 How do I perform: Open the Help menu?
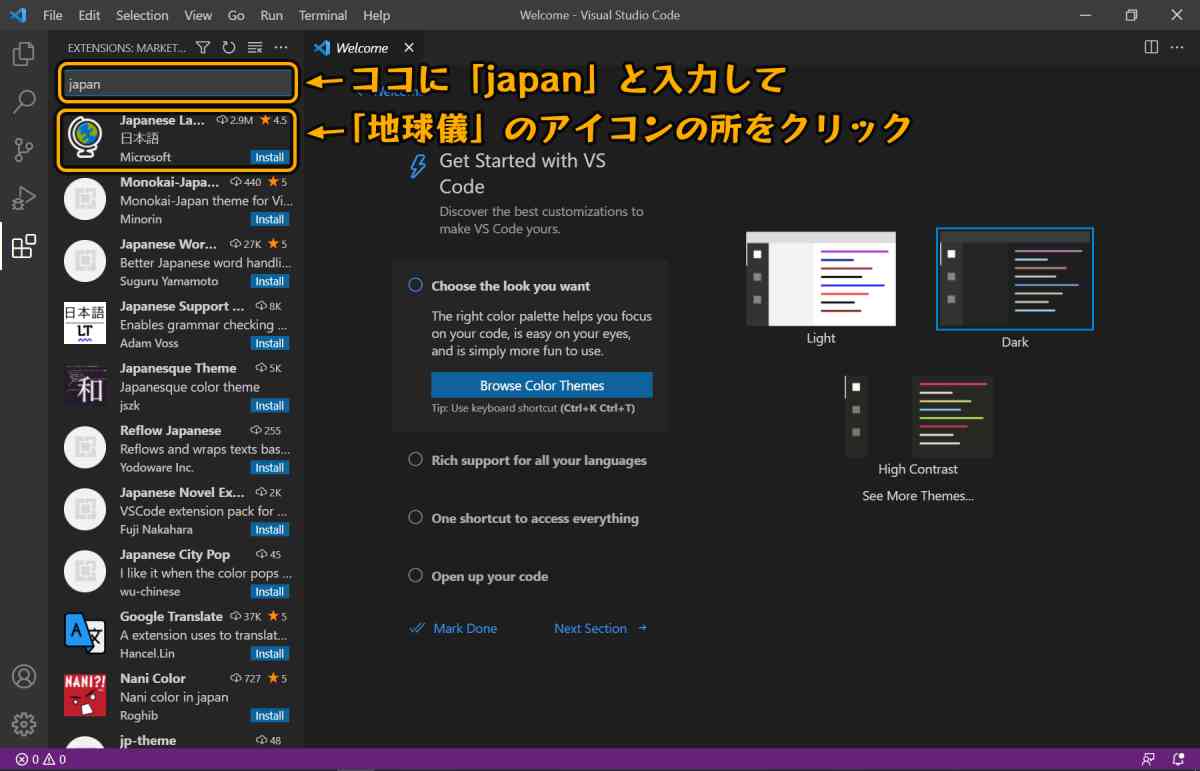[x=377, y=15]
